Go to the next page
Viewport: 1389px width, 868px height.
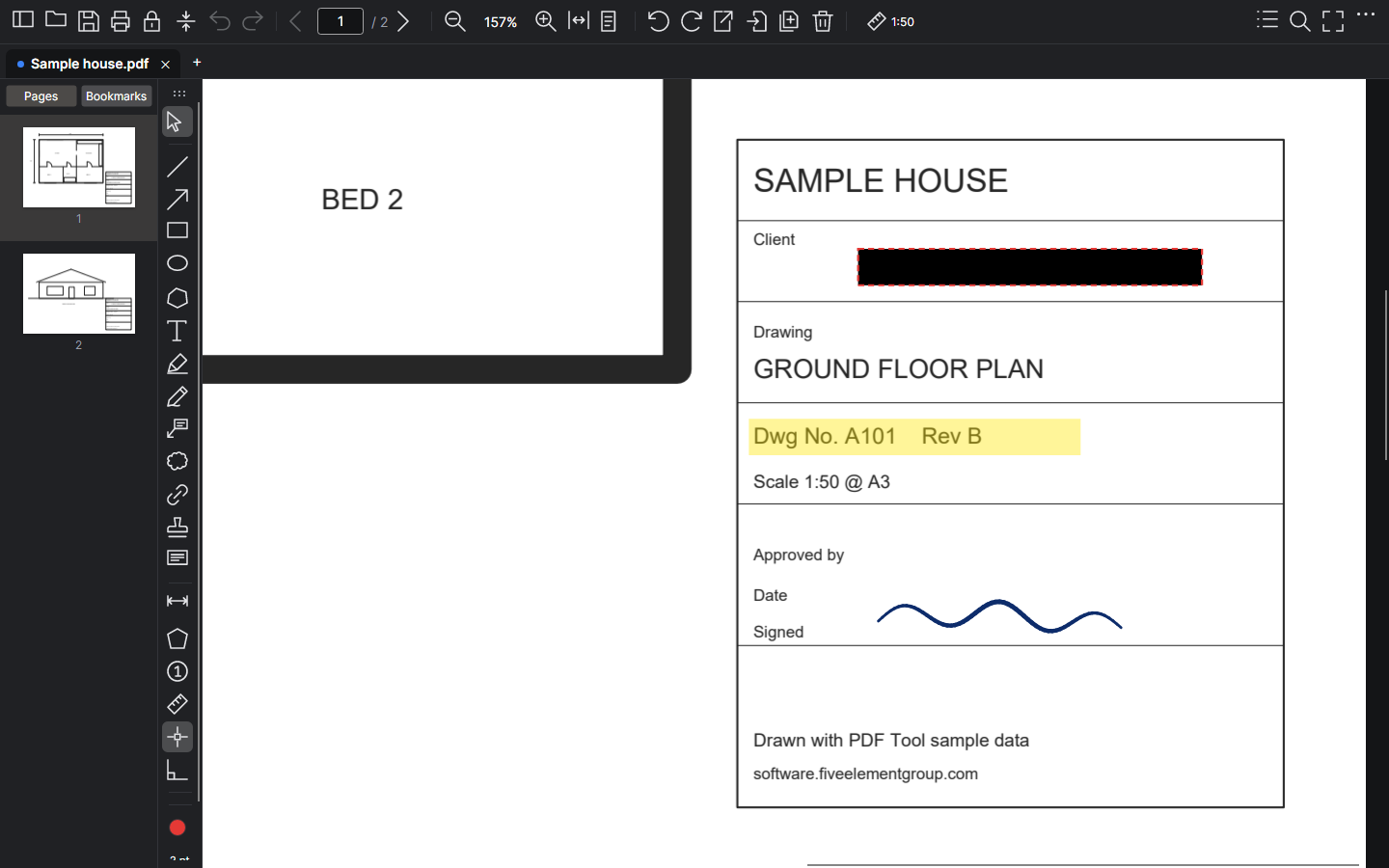404,21
